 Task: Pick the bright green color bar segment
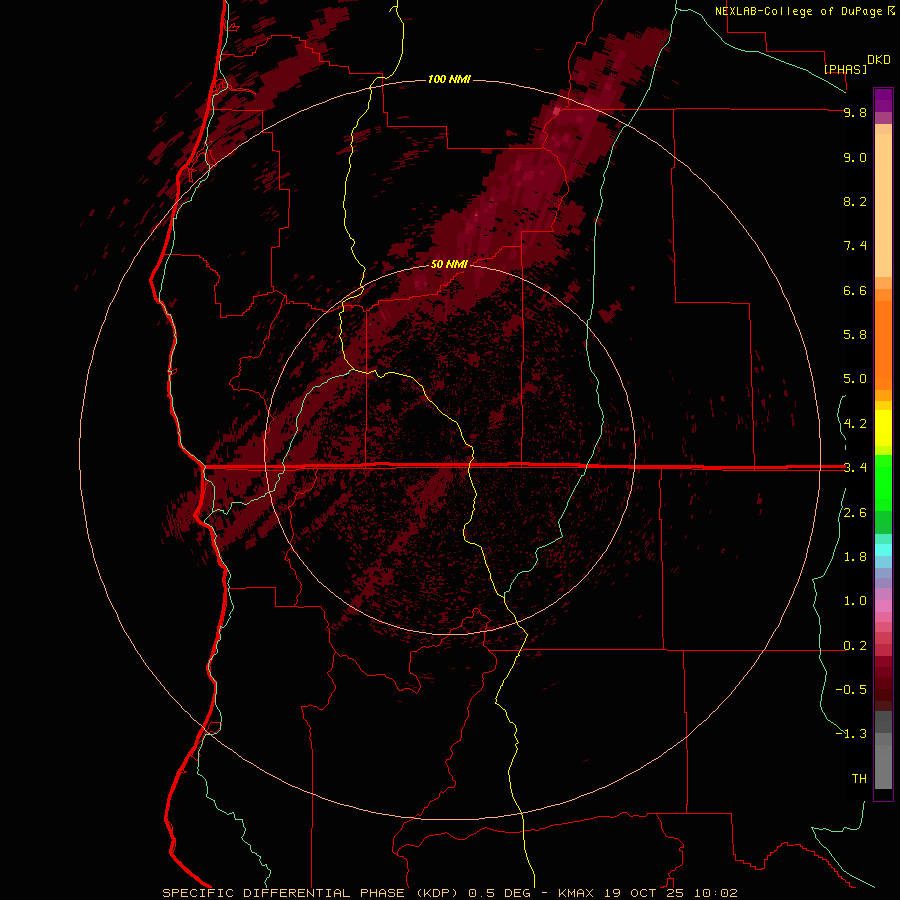tap(883, 483)
